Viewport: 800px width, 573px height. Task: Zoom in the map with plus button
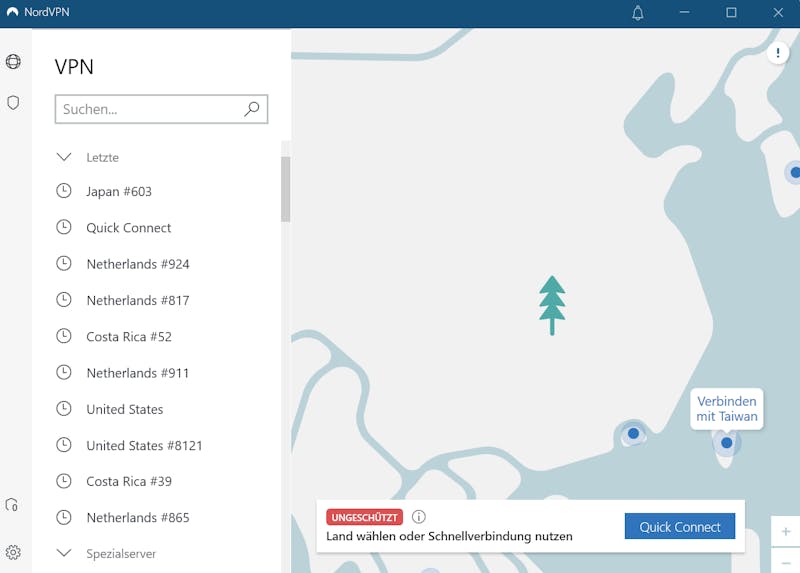point(786,532)
